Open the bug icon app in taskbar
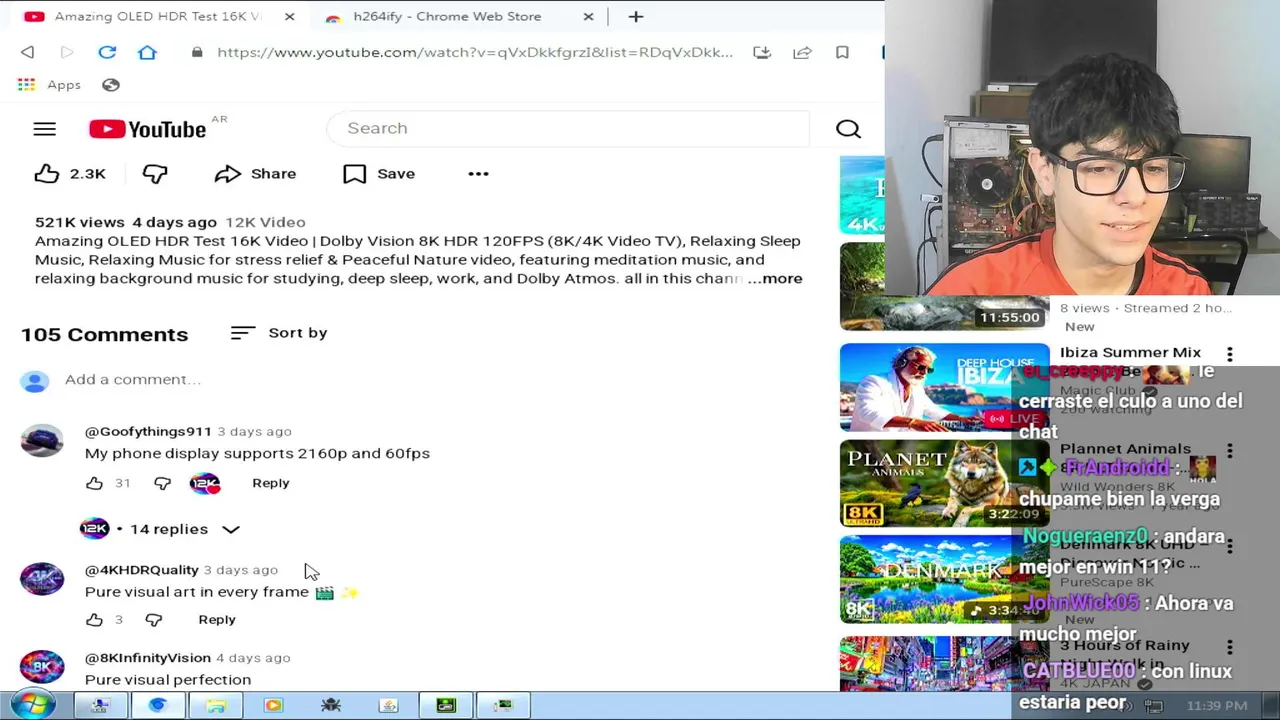Screen dimensions: 1280x720 331,706
